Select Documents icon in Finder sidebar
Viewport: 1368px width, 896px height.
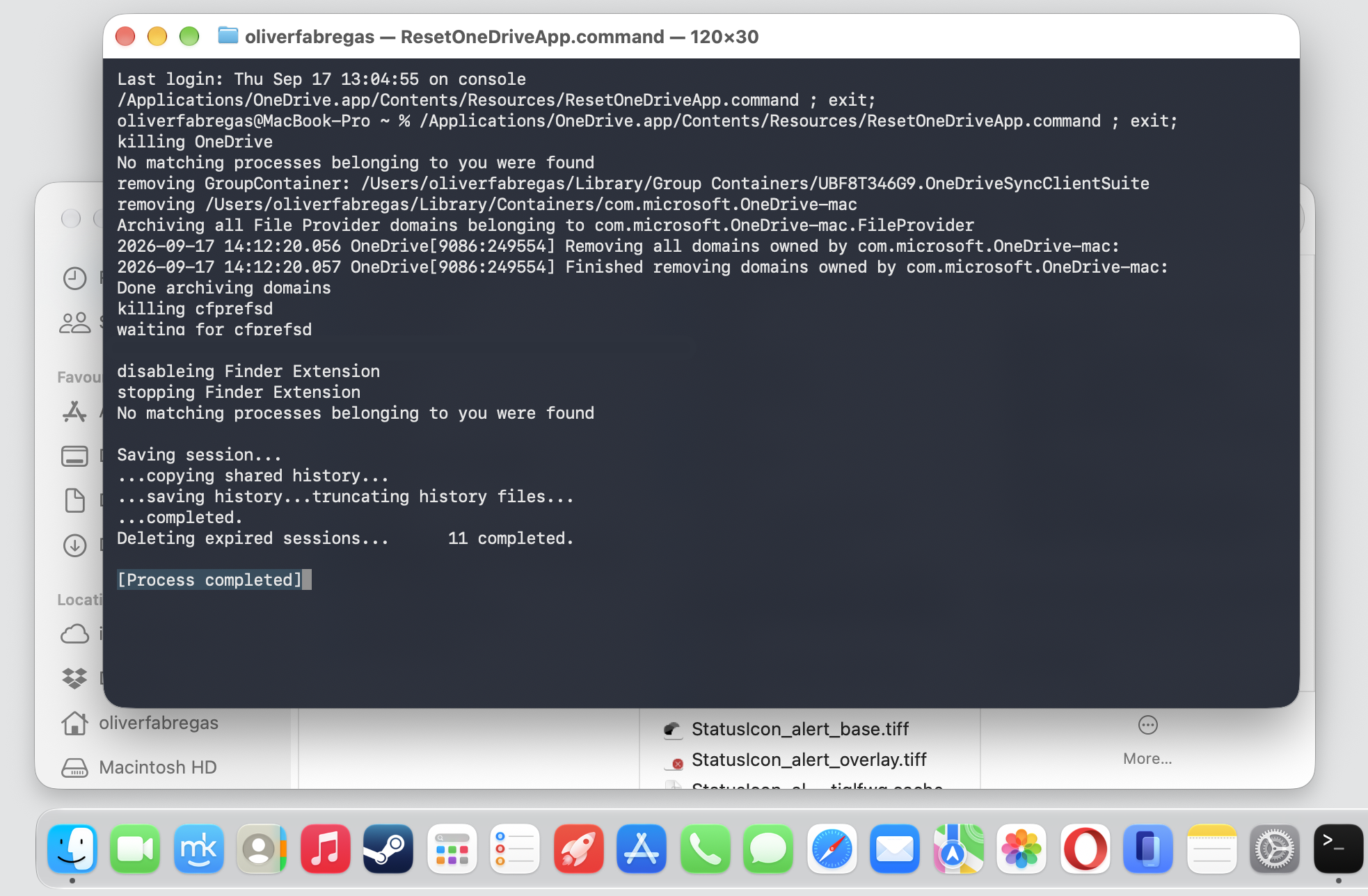(x=75, y=500)
